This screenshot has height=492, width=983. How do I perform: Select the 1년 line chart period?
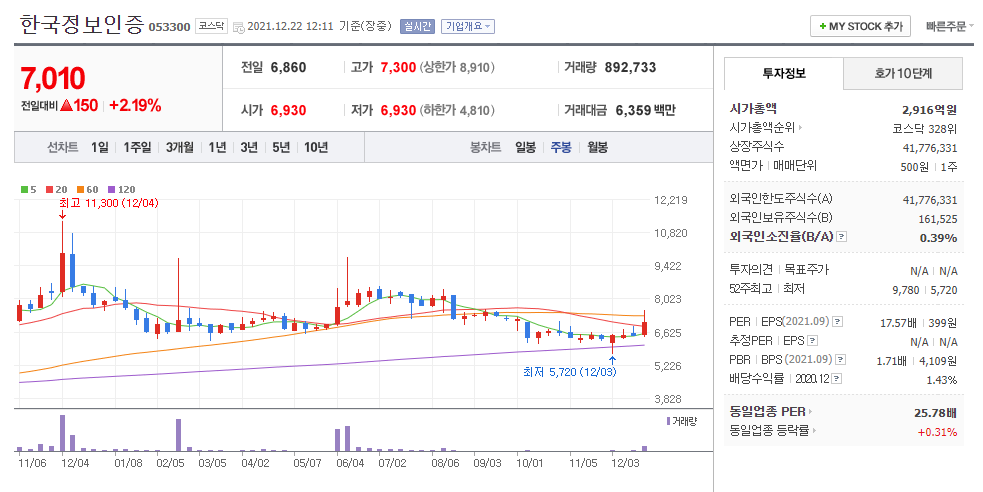(x=217, y=147)
